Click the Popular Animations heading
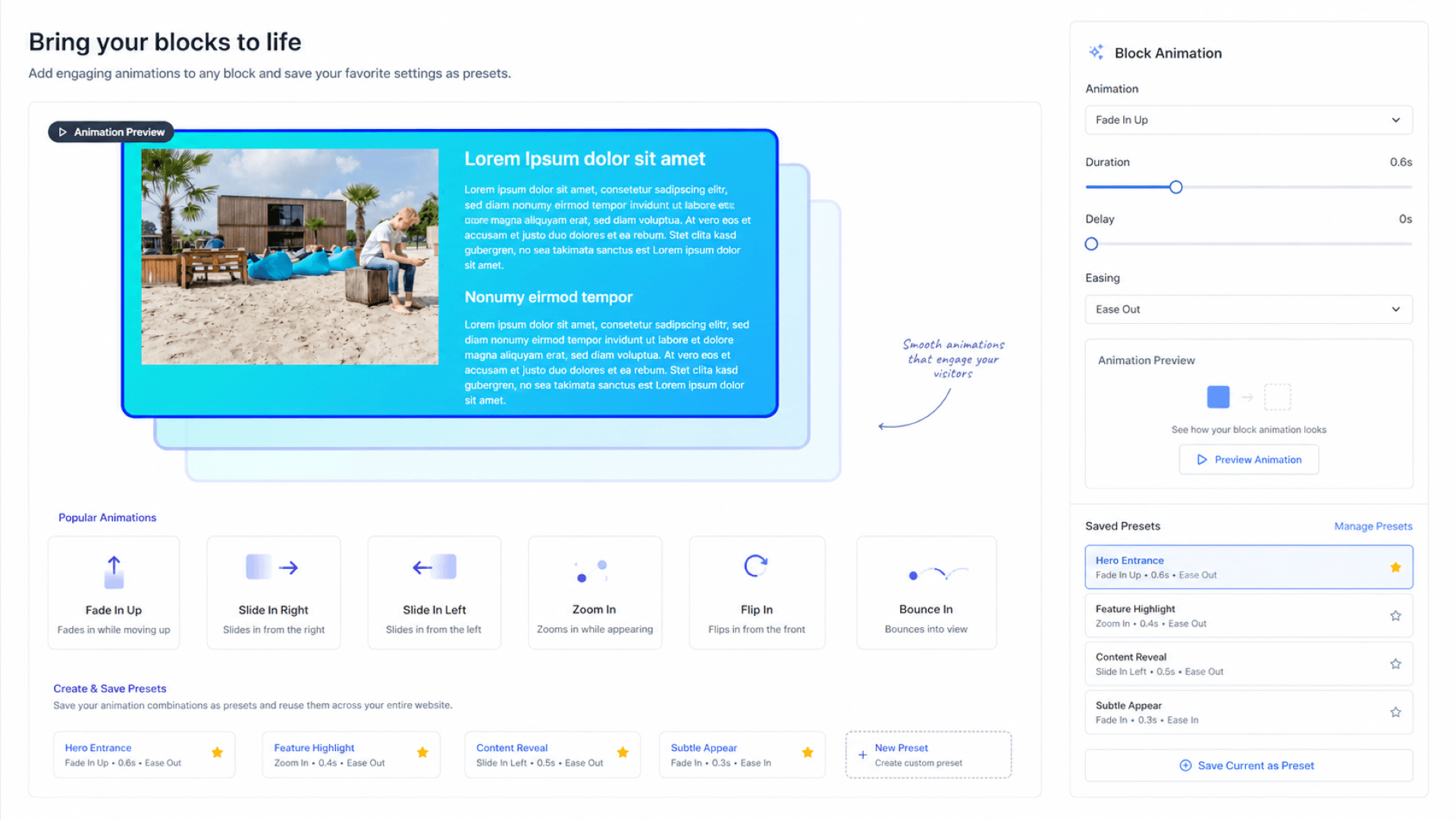 [107, 517]
